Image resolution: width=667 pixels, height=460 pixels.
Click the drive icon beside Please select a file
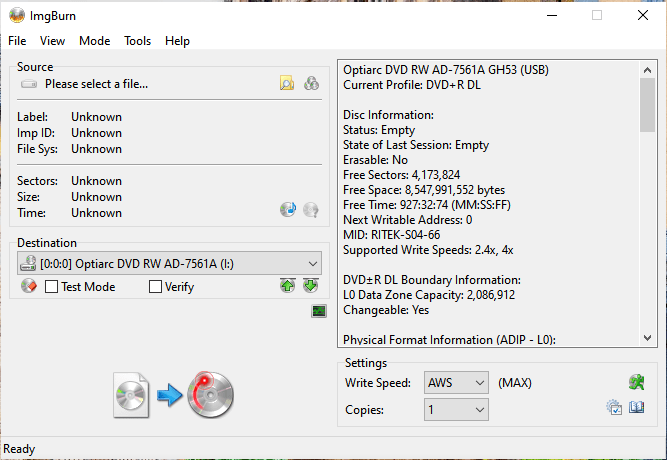click(x=29, y=84)
